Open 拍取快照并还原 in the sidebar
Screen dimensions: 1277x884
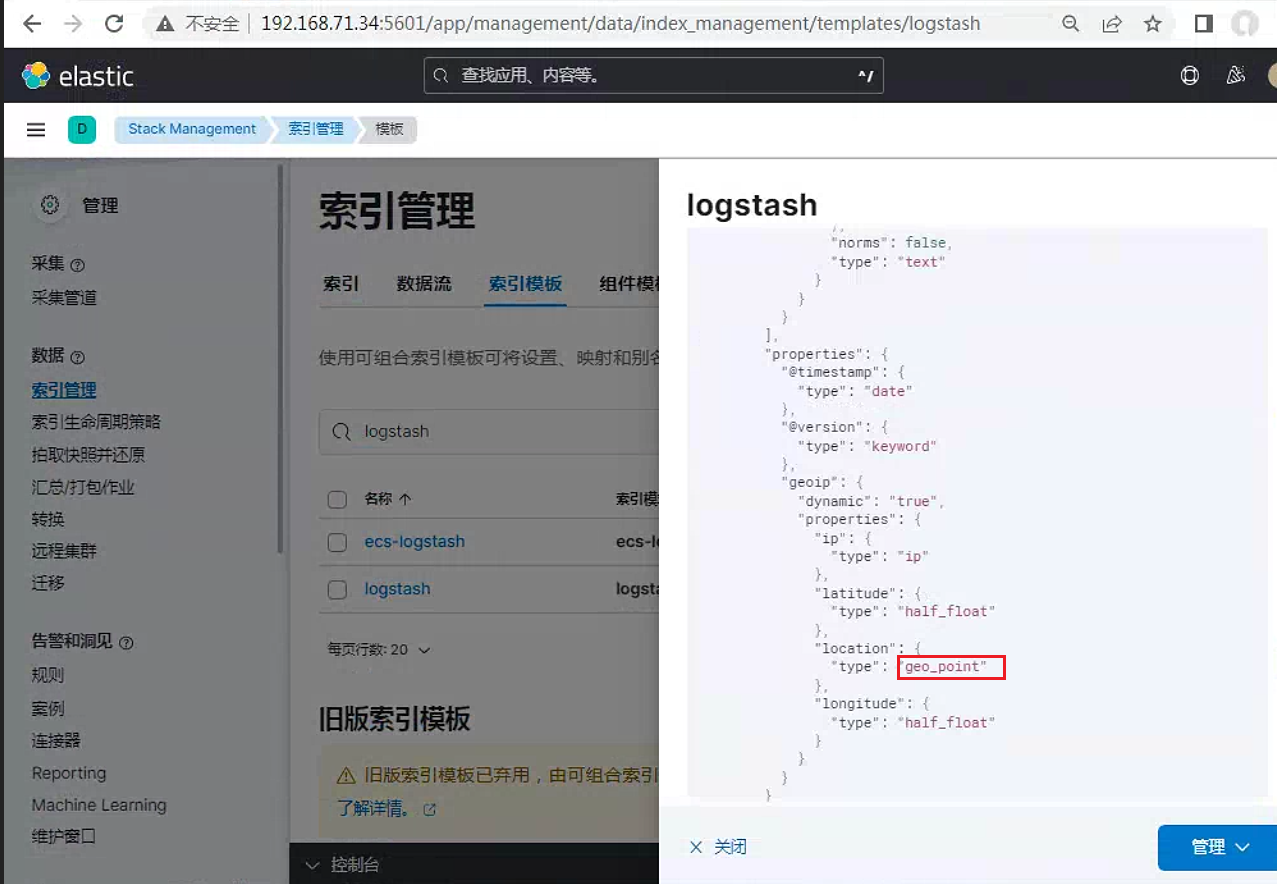[x=88, y=455]
